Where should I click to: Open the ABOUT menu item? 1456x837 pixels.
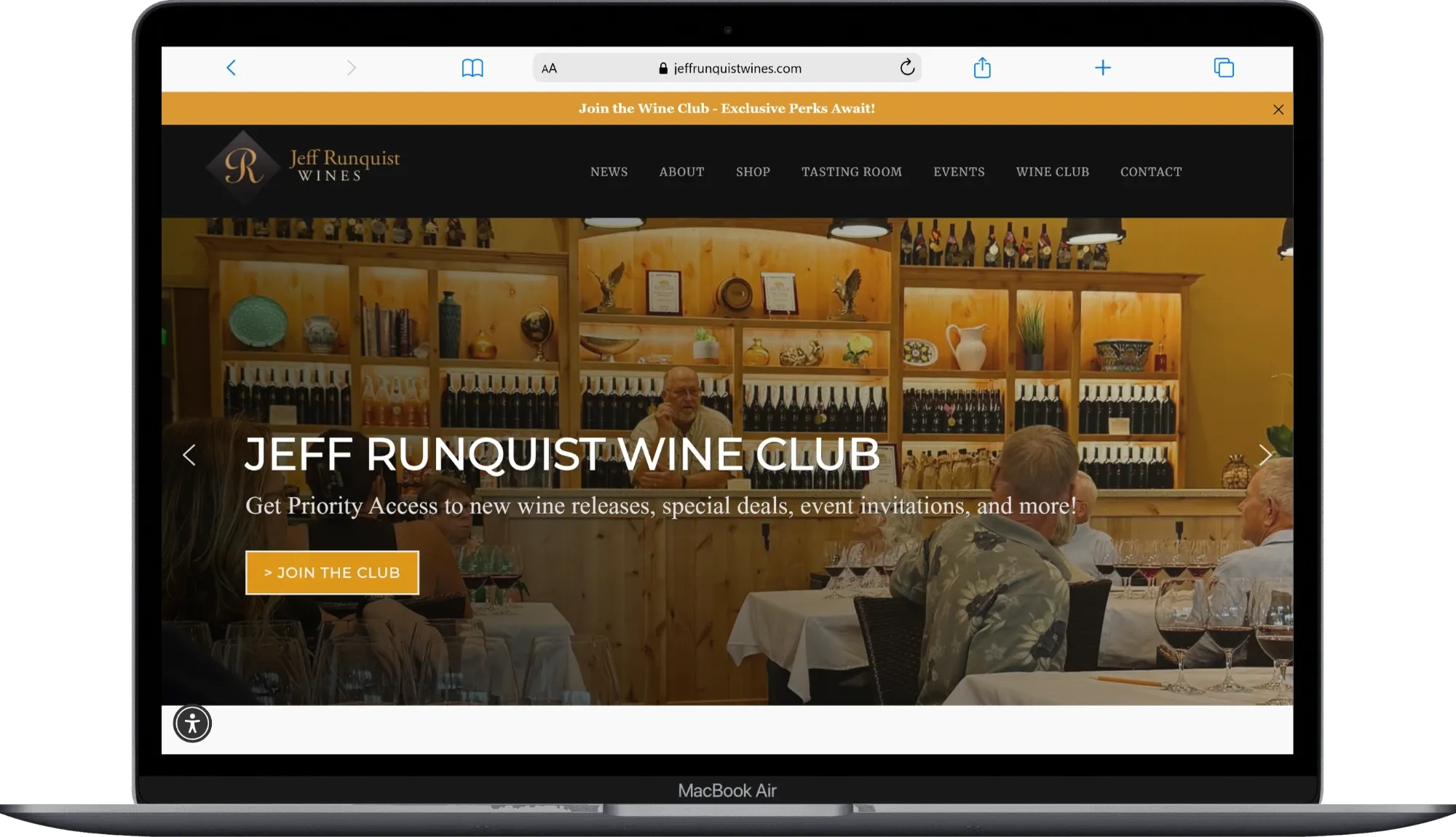[x=681, y=172]
